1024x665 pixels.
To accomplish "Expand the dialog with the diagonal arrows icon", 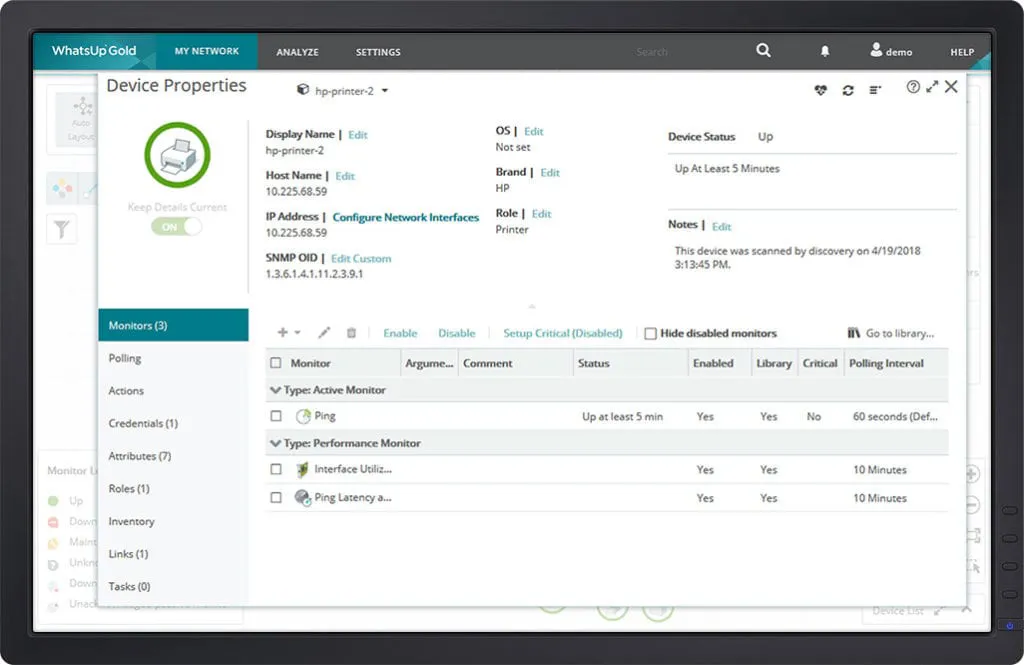I will pyautogui.click(x=933, y=88).
